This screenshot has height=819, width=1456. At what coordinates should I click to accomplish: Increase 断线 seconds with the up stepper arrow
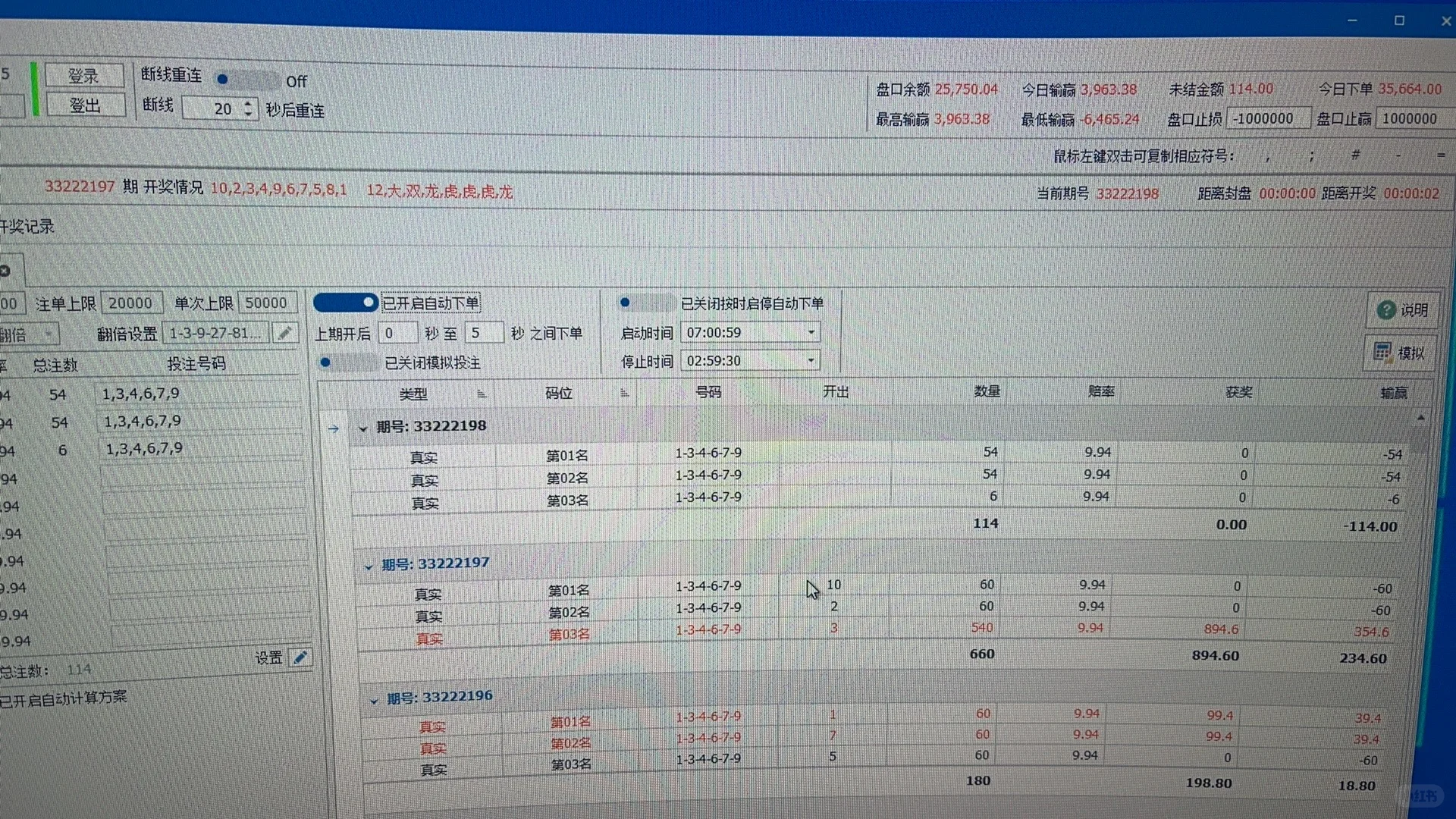pyautogui.click(x=247, y=104)
